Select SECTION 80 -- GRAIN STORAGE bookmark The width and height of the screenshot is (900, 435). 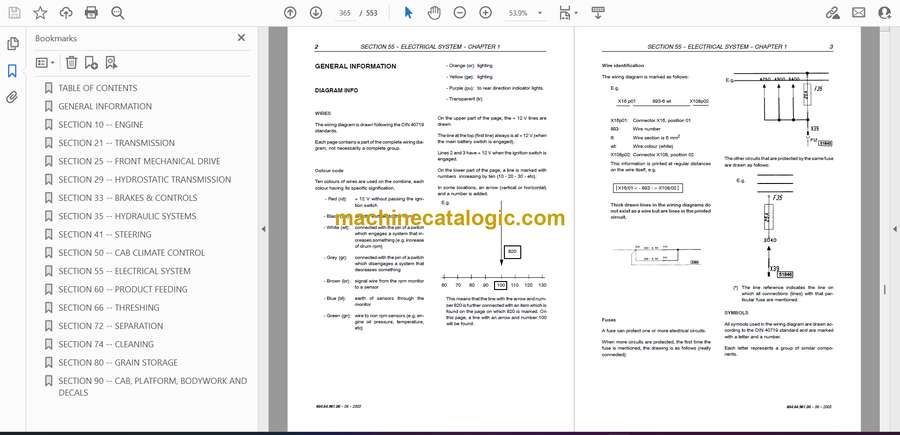pos(118,363)
